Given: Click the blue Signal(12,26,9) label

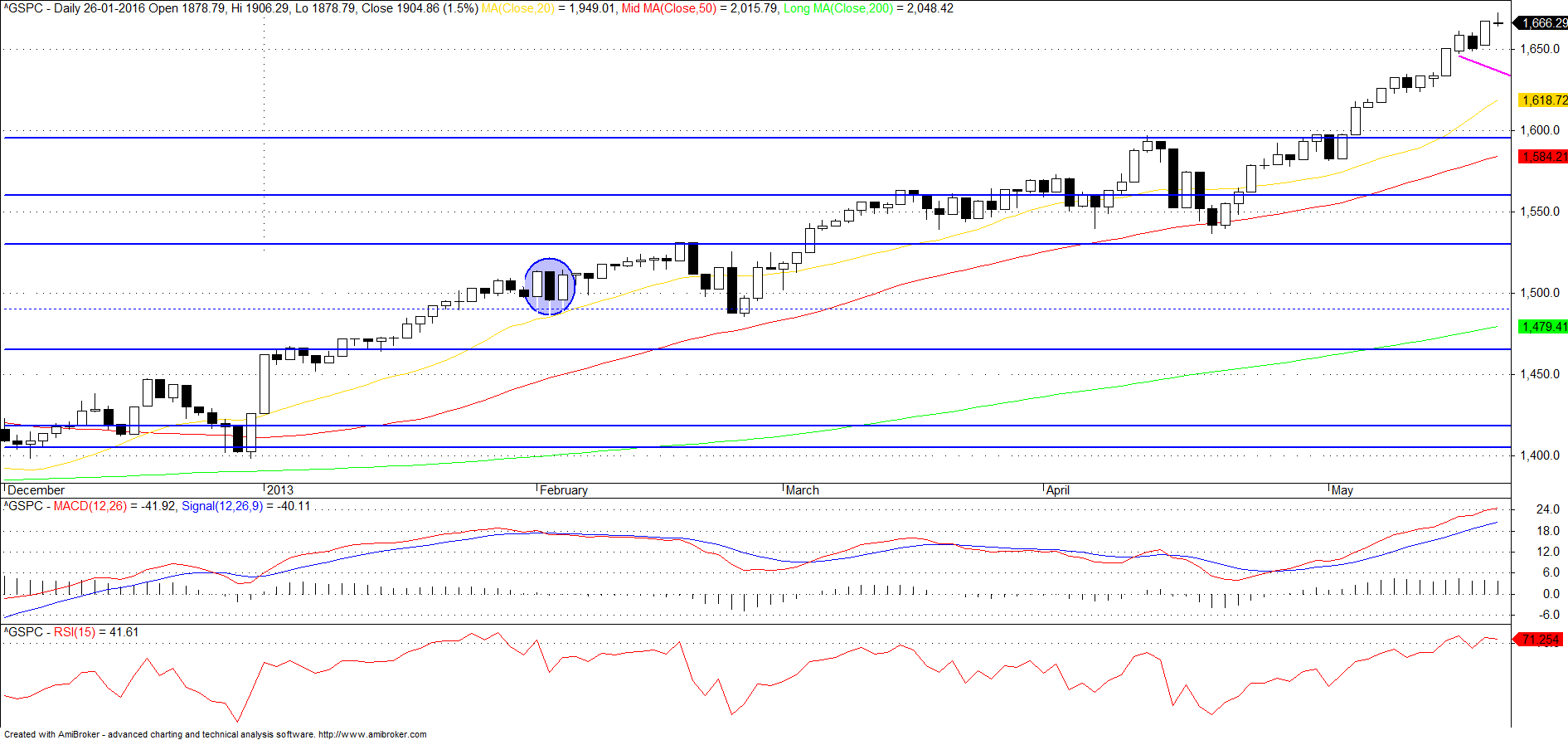Looking at the screenshot, I should (x=221, y=506).
